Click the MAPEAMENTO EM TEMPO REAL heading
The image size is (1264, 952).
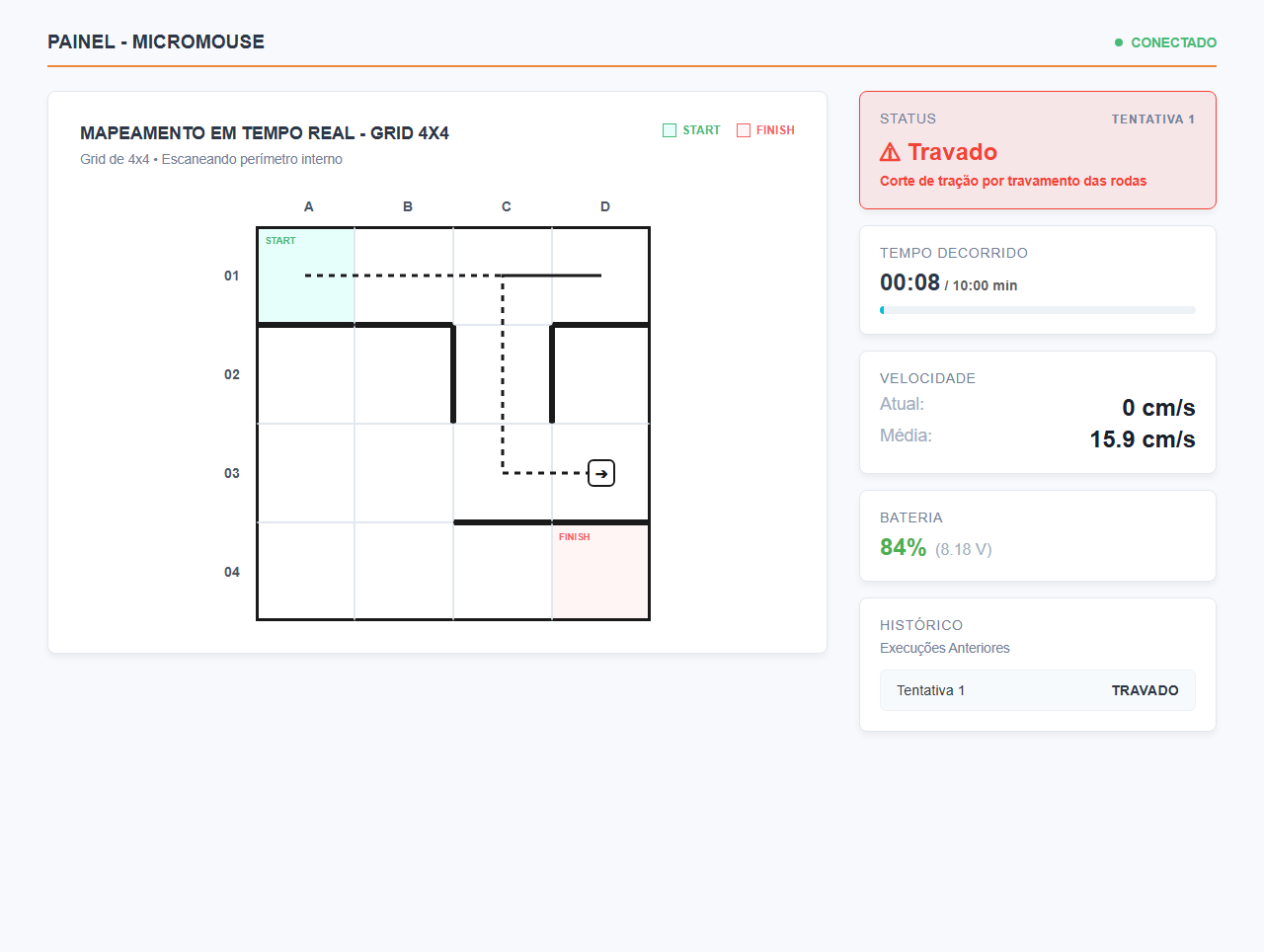tap(265, 133)
